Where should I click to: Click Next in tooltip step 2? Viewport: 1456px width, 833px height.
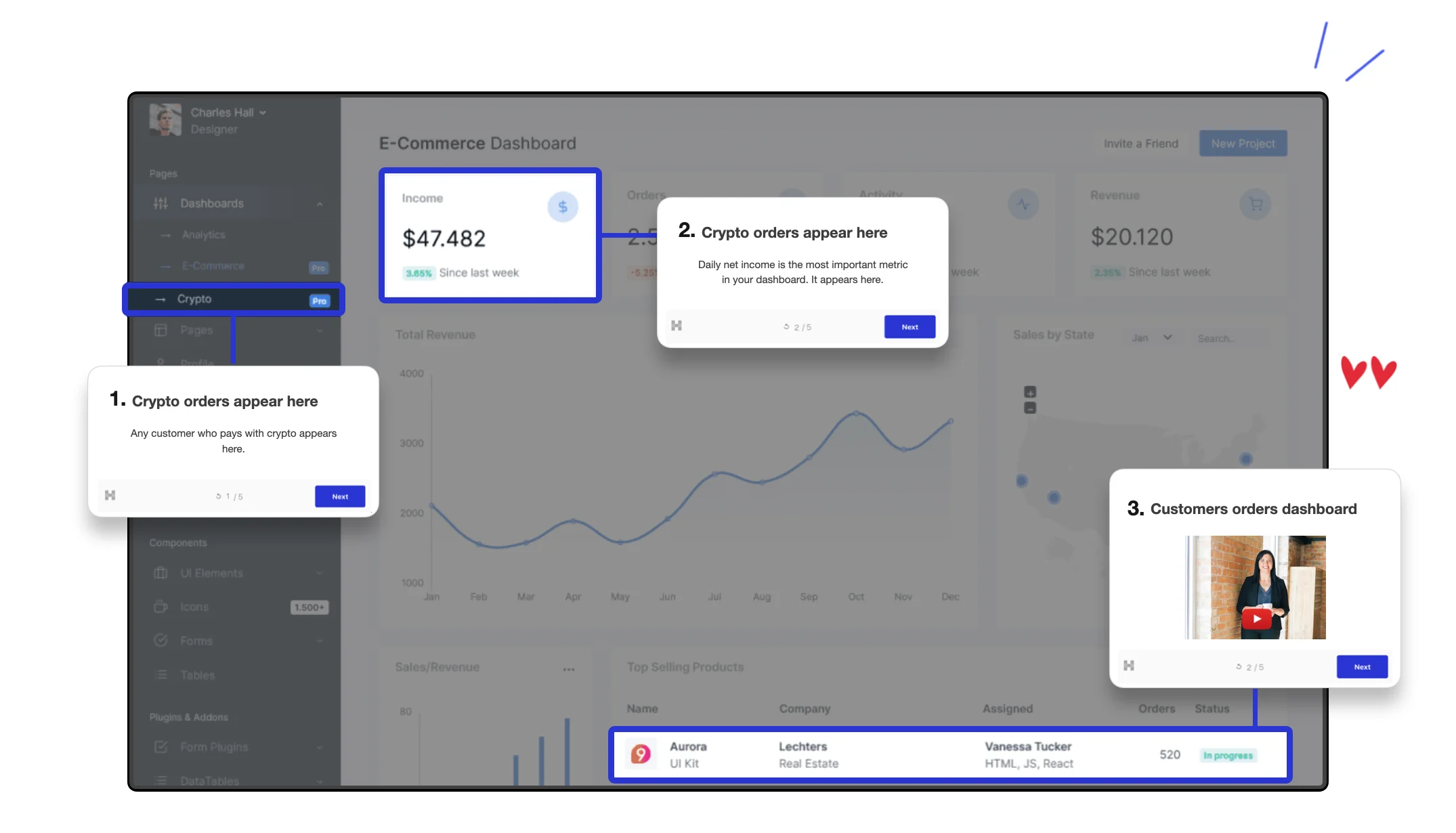click(x=909, y=327)
